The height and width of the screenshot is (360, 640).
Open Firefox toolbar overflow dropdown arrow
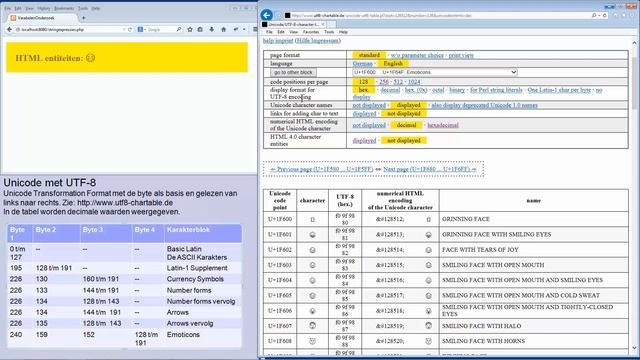[244, 29]
